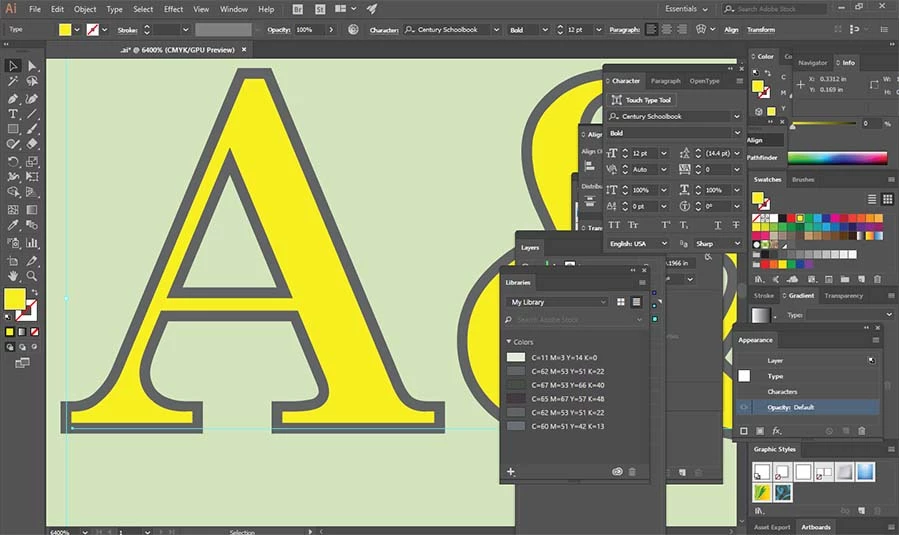Open the File menu
Viewport: 899px width, 535px height.
point(35,9)
